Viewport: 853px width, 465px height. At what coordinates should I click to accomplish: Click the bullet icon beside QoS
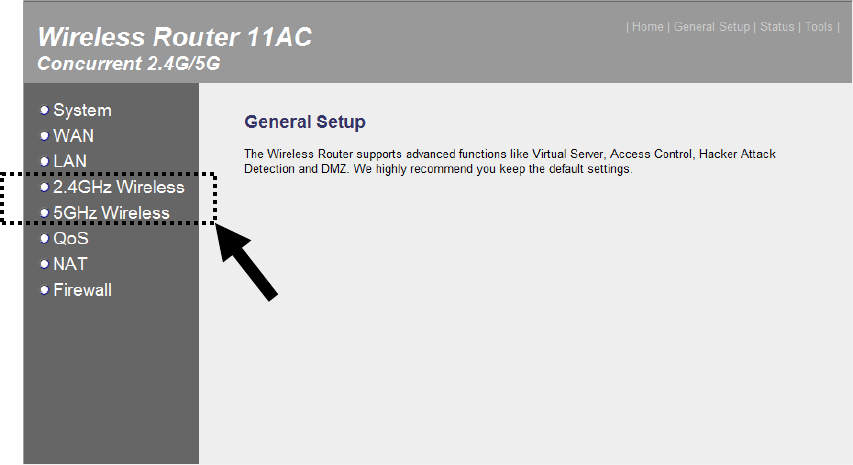coord(45,238)
